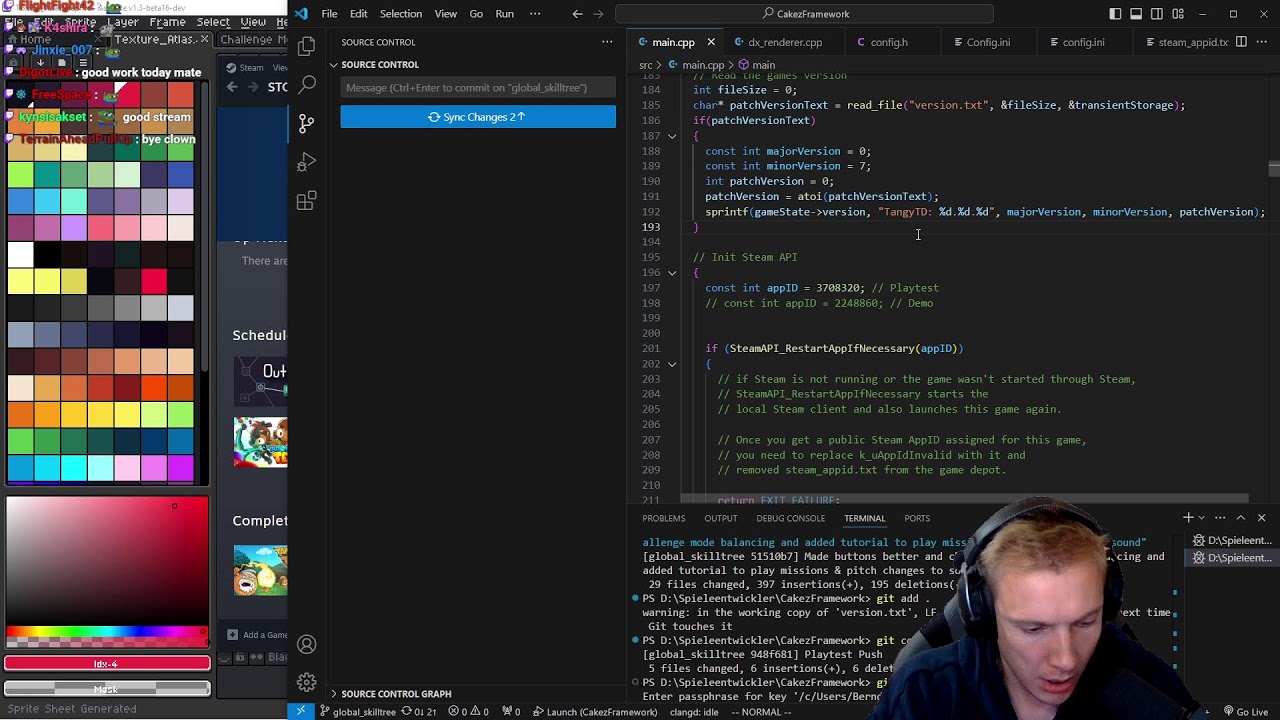Switch to the config.h tab
This screenshot has height=720, width=1280.
pos(888,42)
